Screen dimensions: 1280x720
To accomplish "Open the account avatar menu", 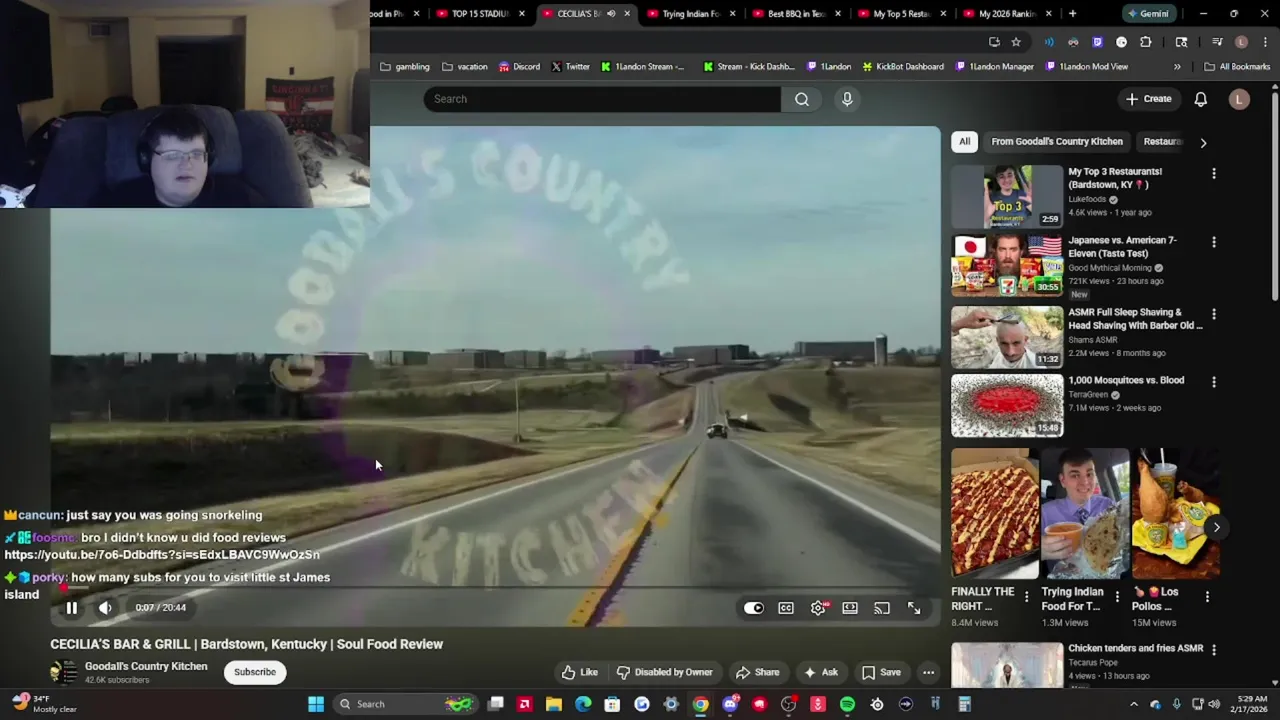I will (1239, 99).
